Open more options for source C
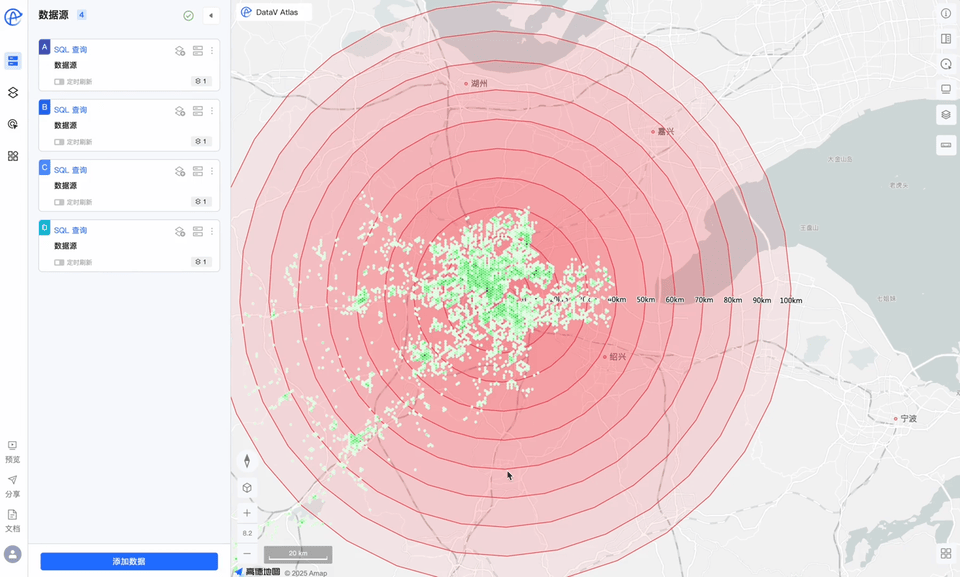Viewport: 960px width, 577px height. click(212, 171)
